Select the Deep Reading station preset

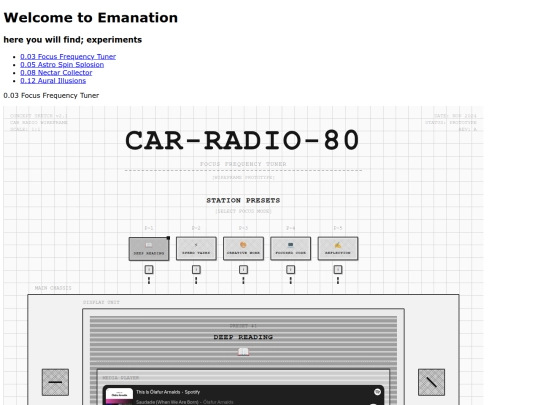click(149, 249)
